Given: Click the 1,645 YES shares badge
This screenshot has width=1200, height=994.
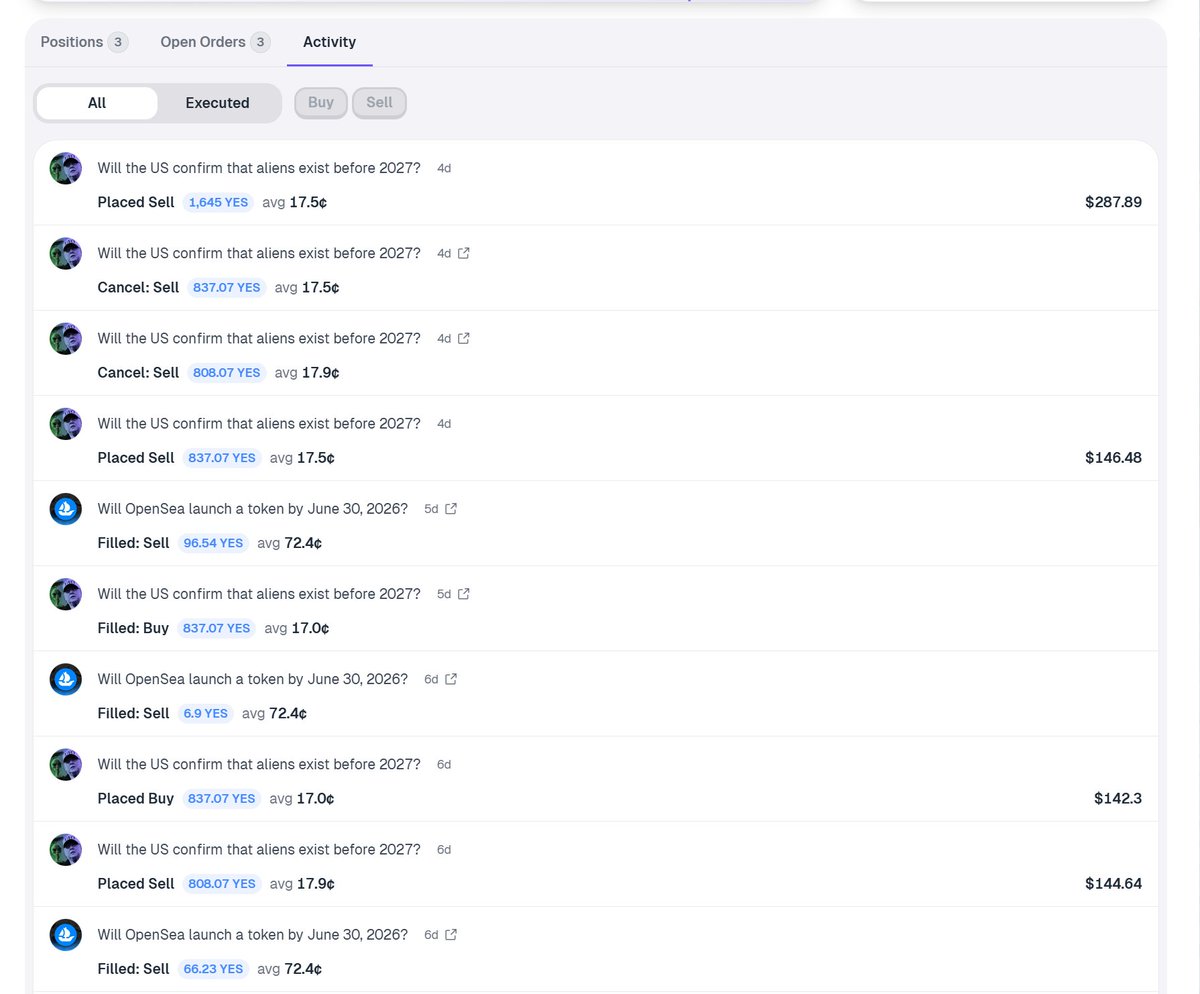Looking at the screenshot, I should pos(218,202).
